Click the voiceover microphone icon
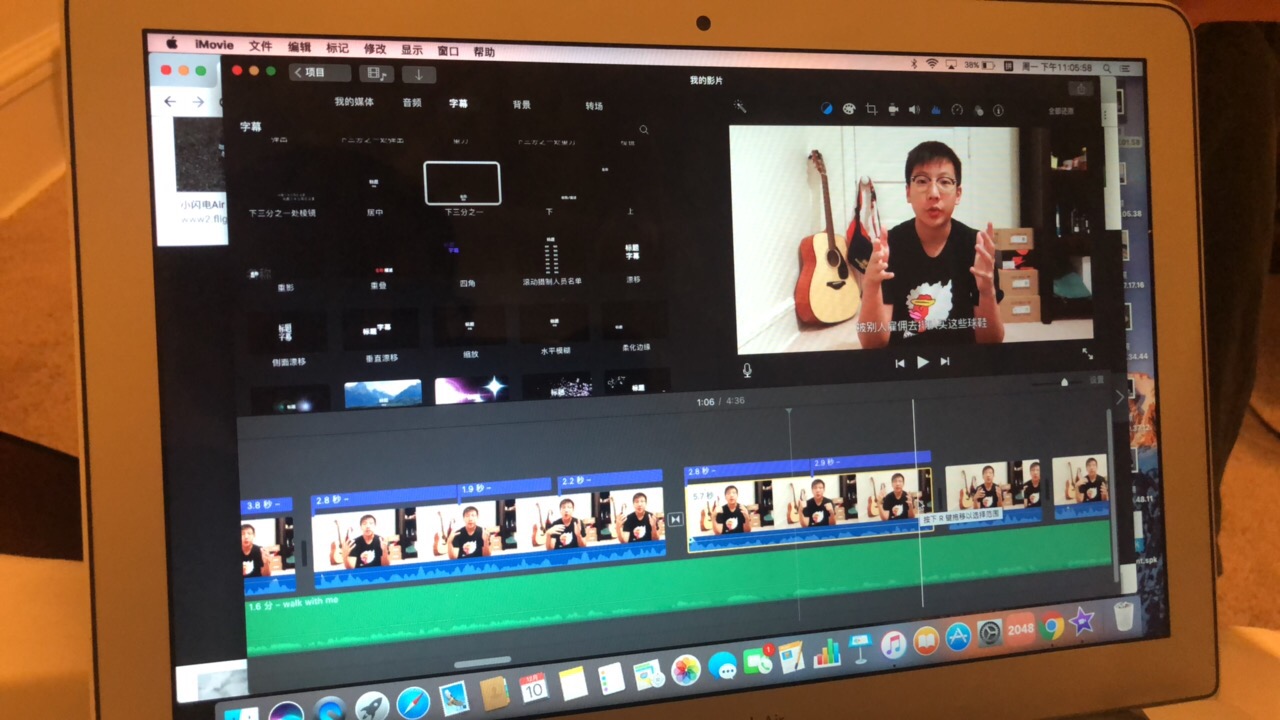The image size is (1280, 720). tap(746, 370)
